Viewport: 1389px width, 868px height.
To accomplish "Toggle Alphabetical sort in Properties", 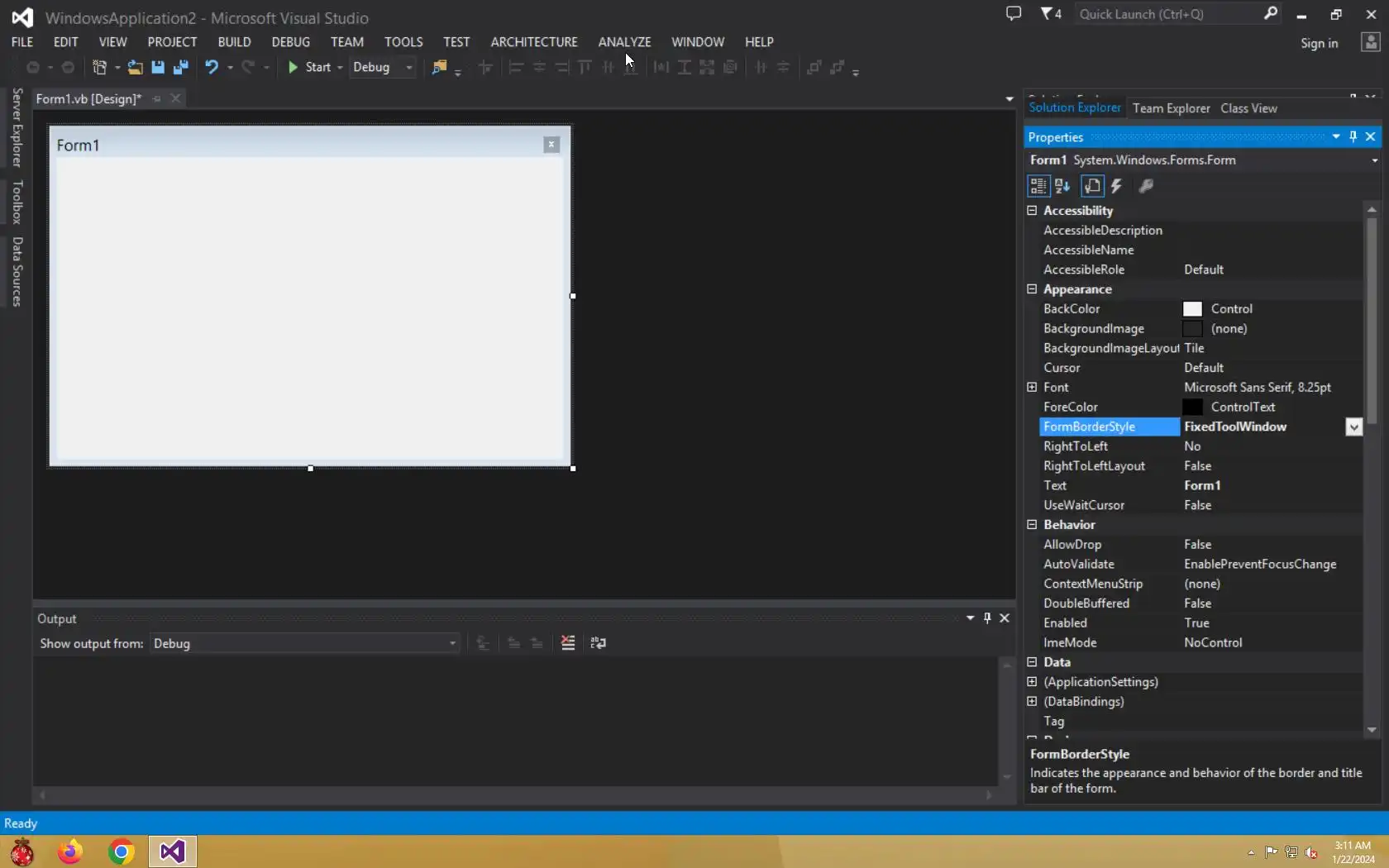I will pyautogui.click(x=1062, y=186).
